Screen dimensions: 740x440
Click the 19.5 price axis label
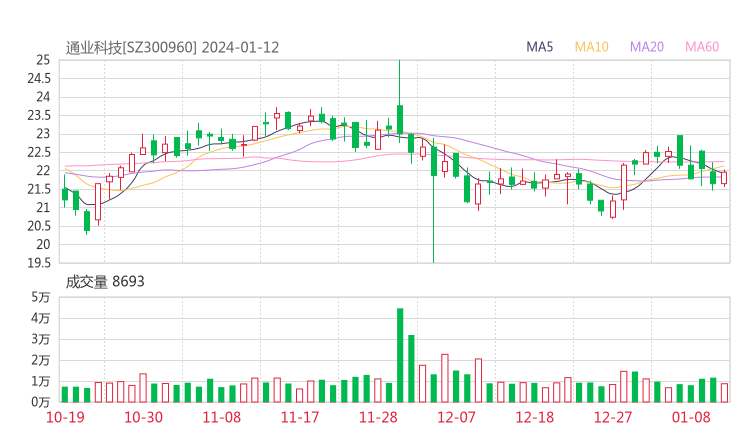click(39, 262)
